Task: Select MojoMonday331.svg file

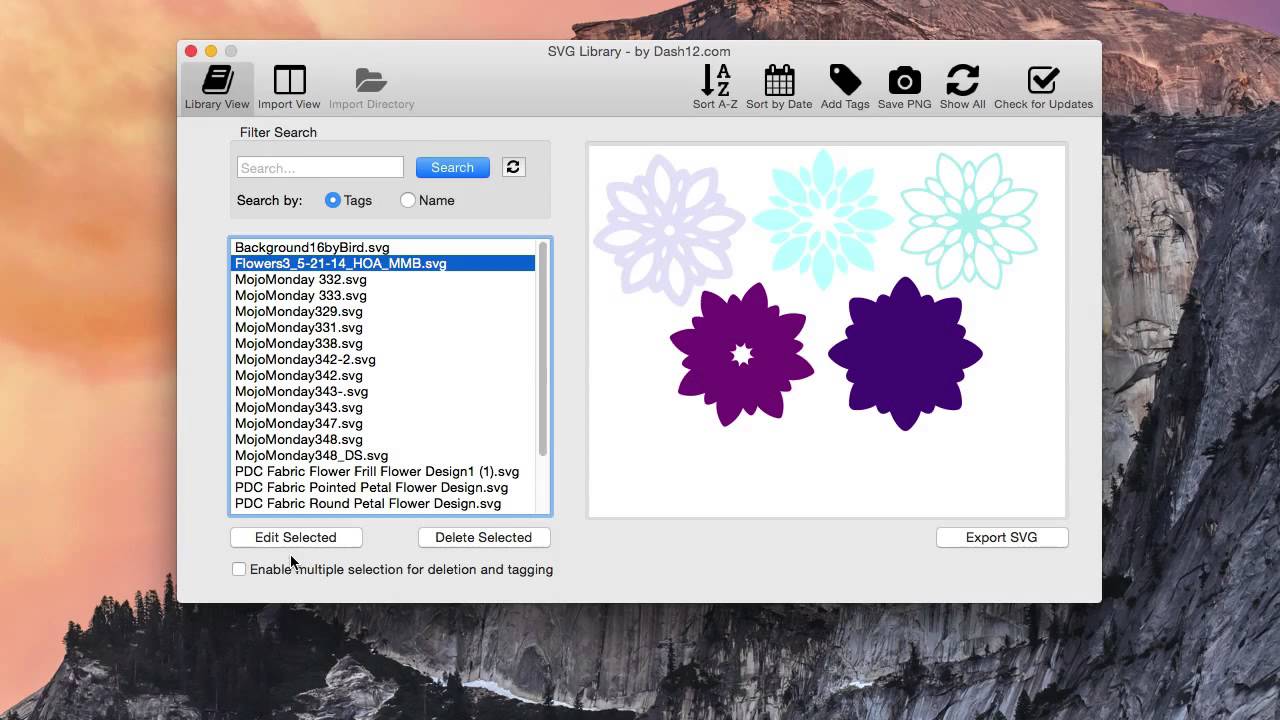Action: click(383, 327)
